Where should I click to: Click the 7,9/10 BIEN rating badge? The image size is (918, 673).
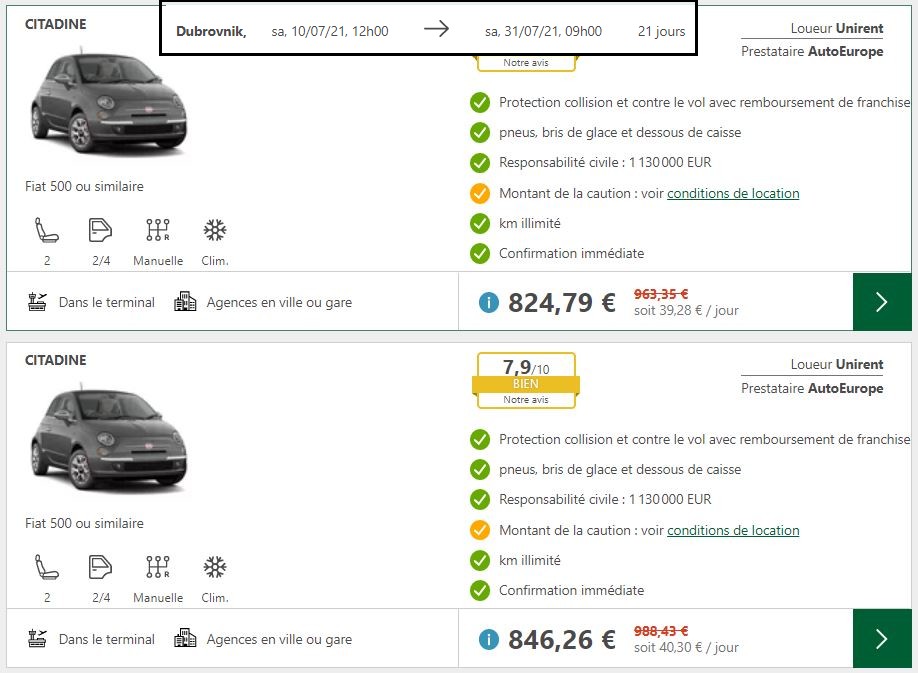[x=526, y=380]
